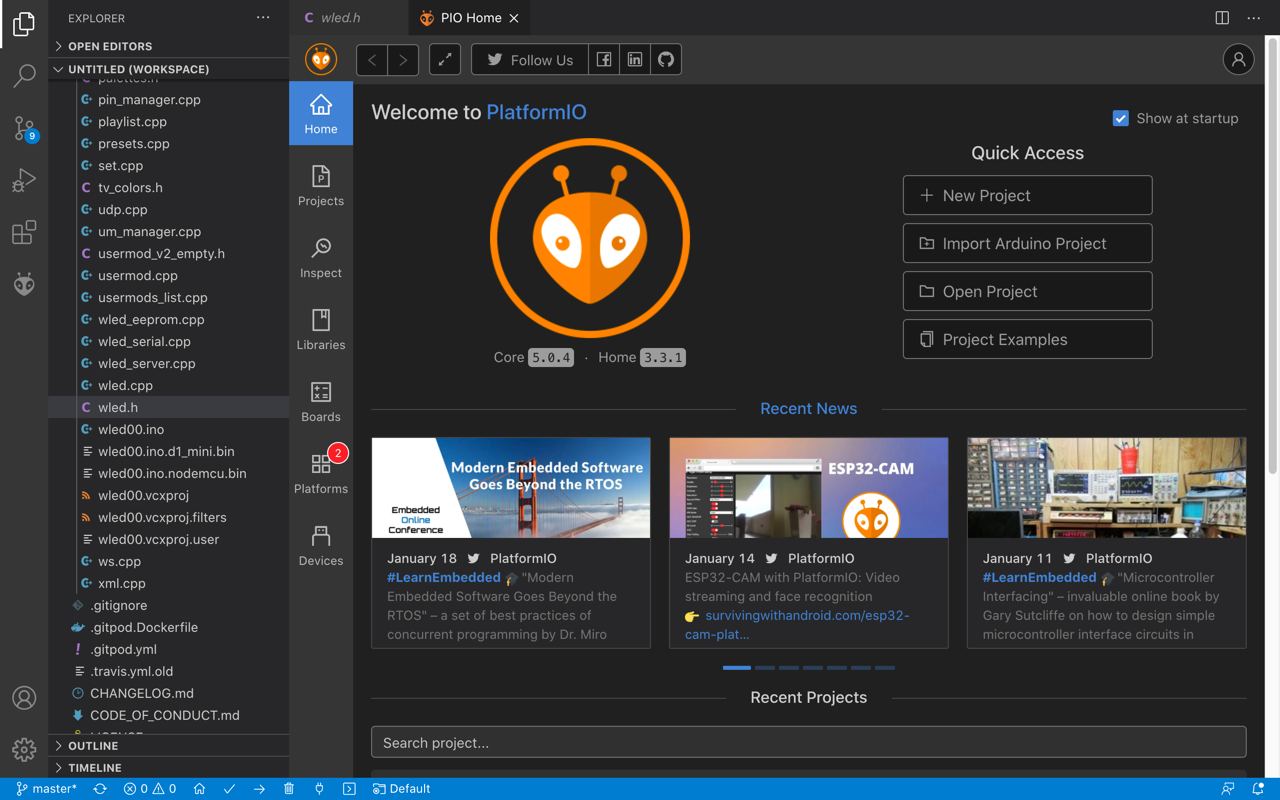Viewport: 1280px width, 800px height.
Task: Click the sync changes icon in status bar
Action: [x=100, y=789]
